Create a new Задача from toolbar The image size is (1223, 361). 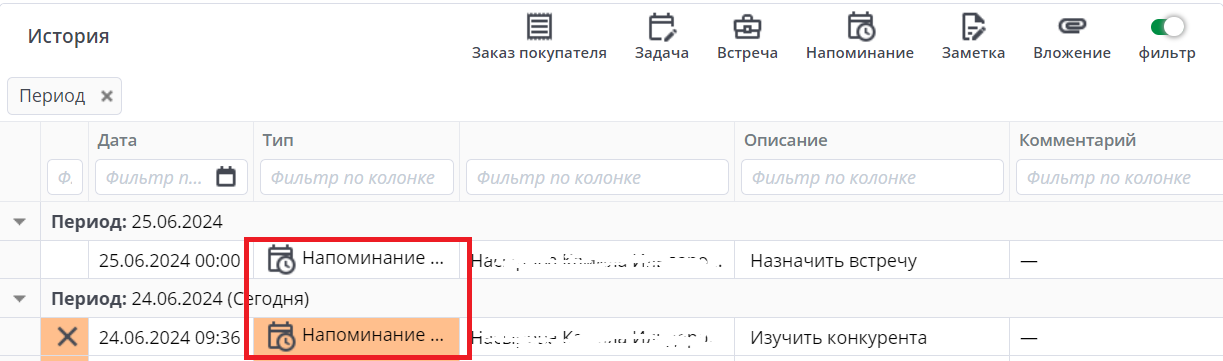pos(662,27)
